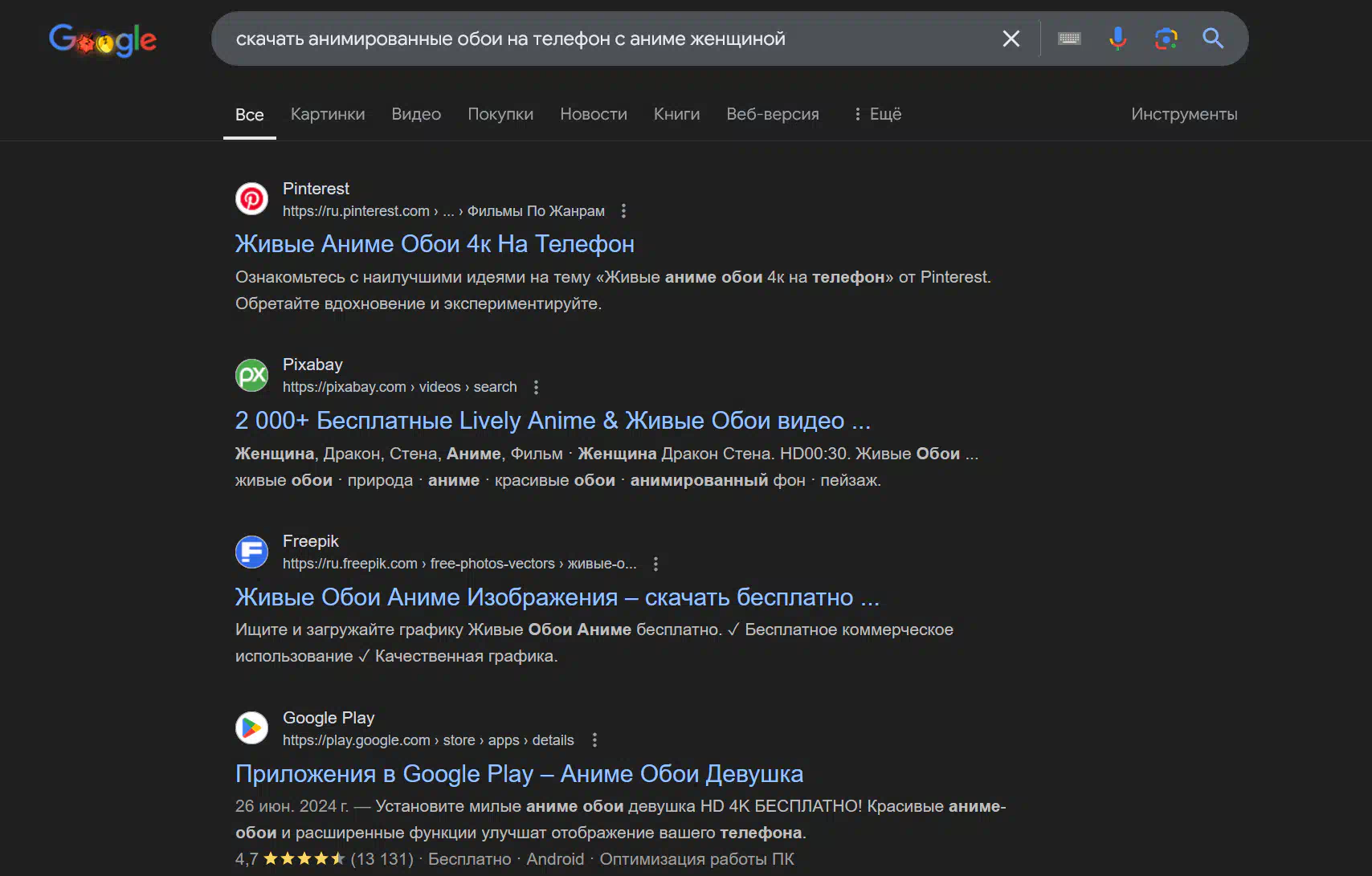1372x876 pixels.
Task: Switch to the Книги tab
Action: click(x=676, y=114)
